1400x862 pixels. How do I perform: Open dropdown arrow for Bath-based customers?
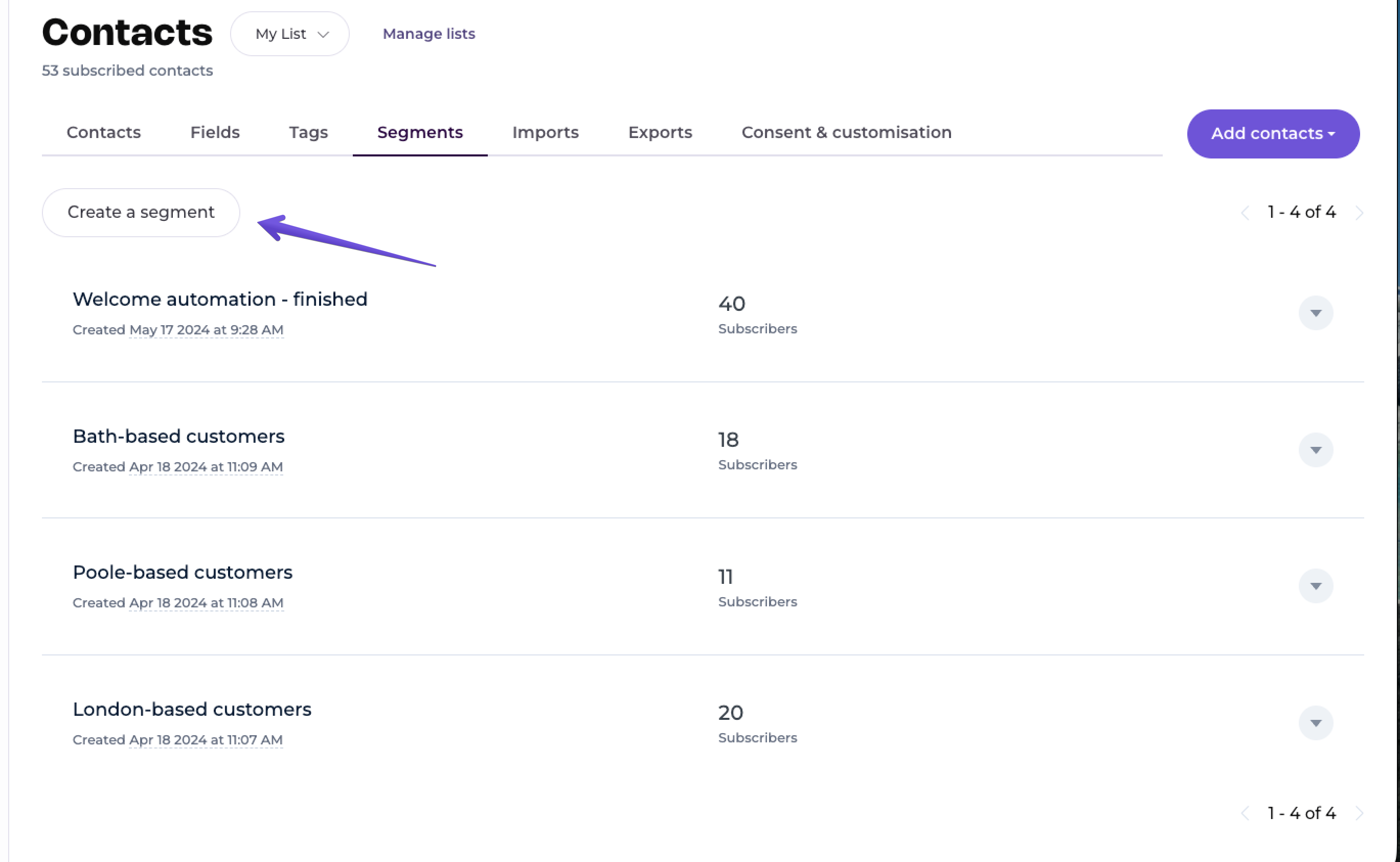coord(1315,450)
